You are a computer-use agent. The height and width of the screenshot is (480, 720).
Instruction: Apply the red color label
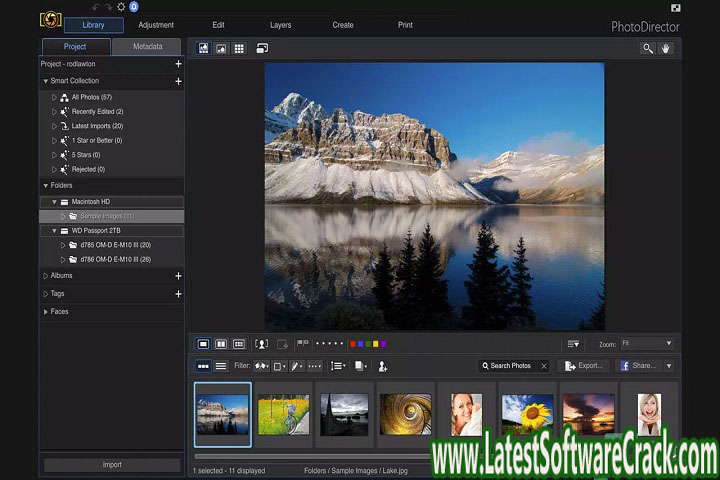(353, 344)
